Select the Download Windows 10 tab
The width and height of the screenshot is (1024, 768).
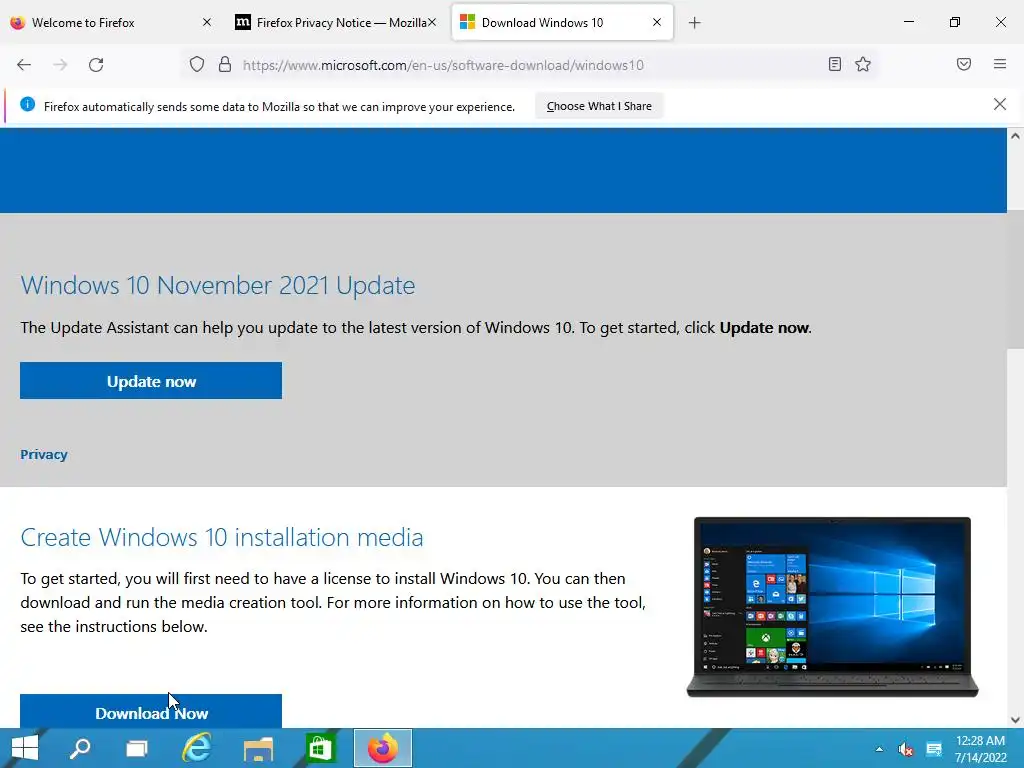click(562, 22)
